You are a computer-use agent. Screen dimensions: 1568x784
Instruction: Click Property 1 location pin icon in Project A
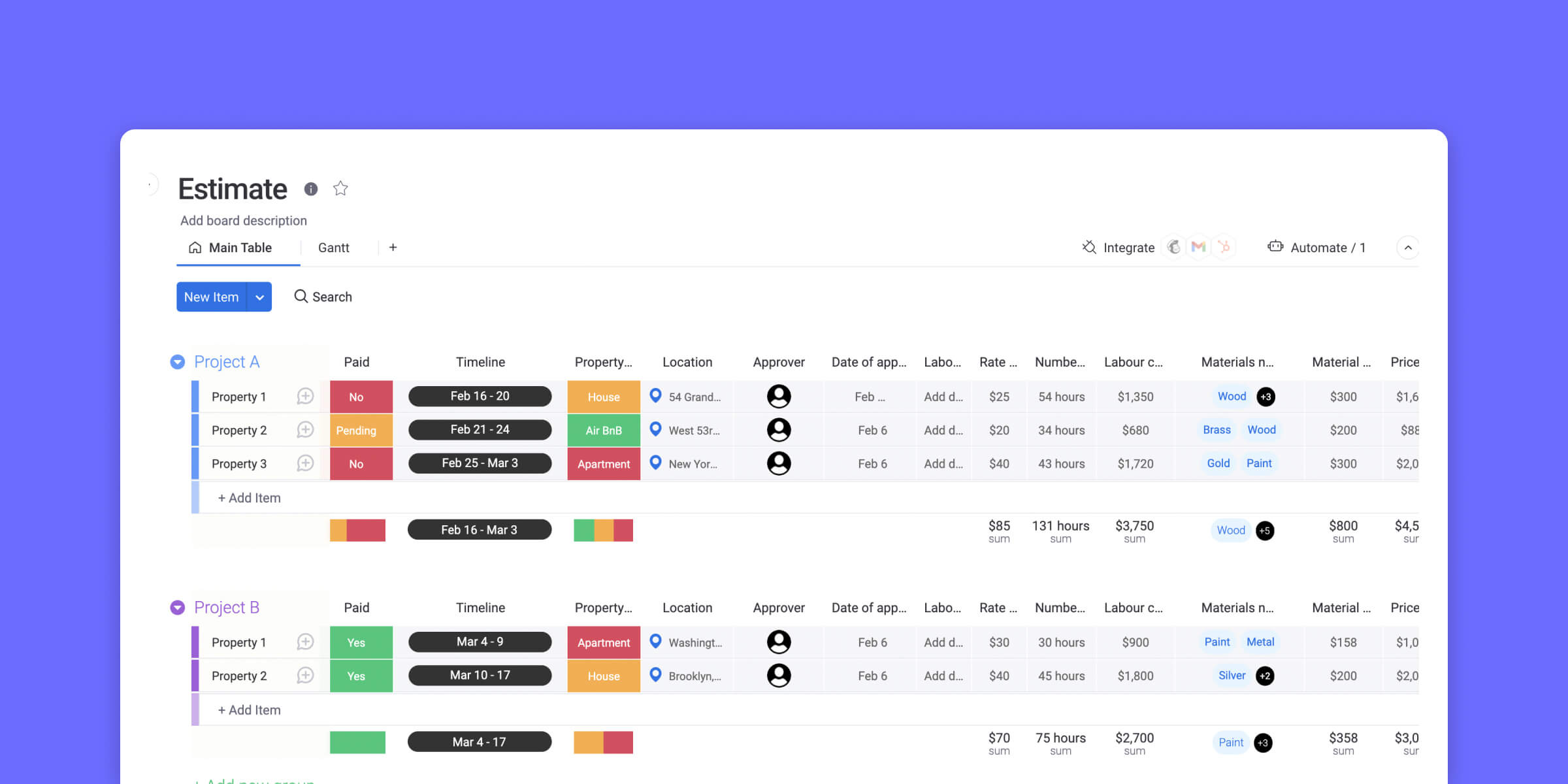[x=656, y=396]
